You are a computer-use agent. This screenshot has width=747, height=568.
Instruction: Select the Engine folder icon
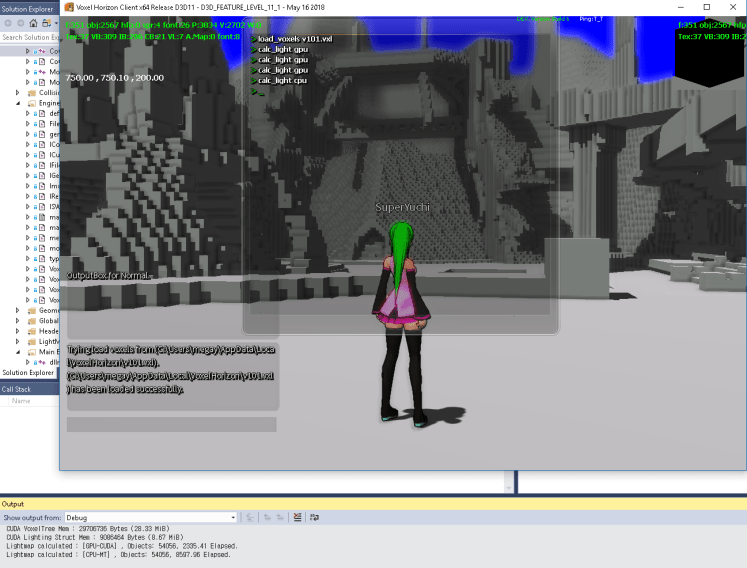pyautogui.click(x=31, y=103)
